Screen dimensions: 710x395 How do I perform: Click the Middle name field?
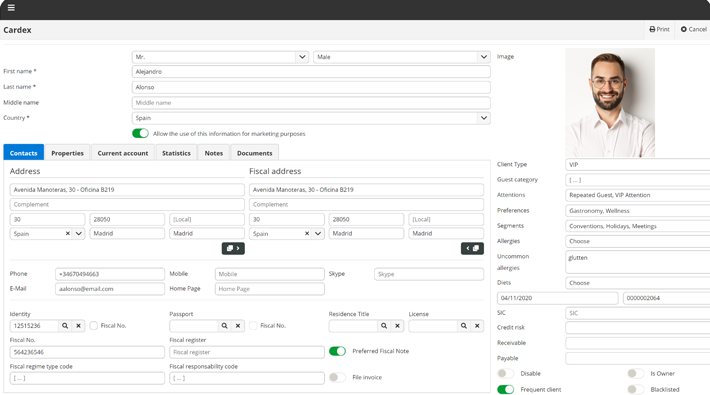tap(311, 103)
